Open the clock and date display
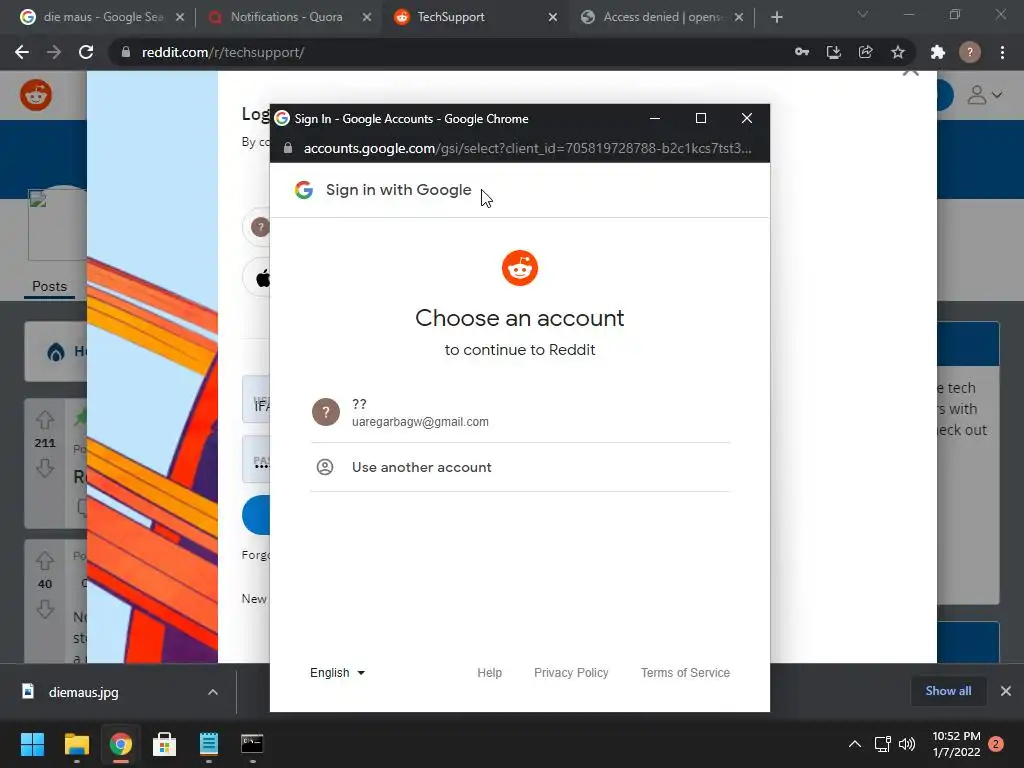 pyautogui.click(x=956, y=744)
